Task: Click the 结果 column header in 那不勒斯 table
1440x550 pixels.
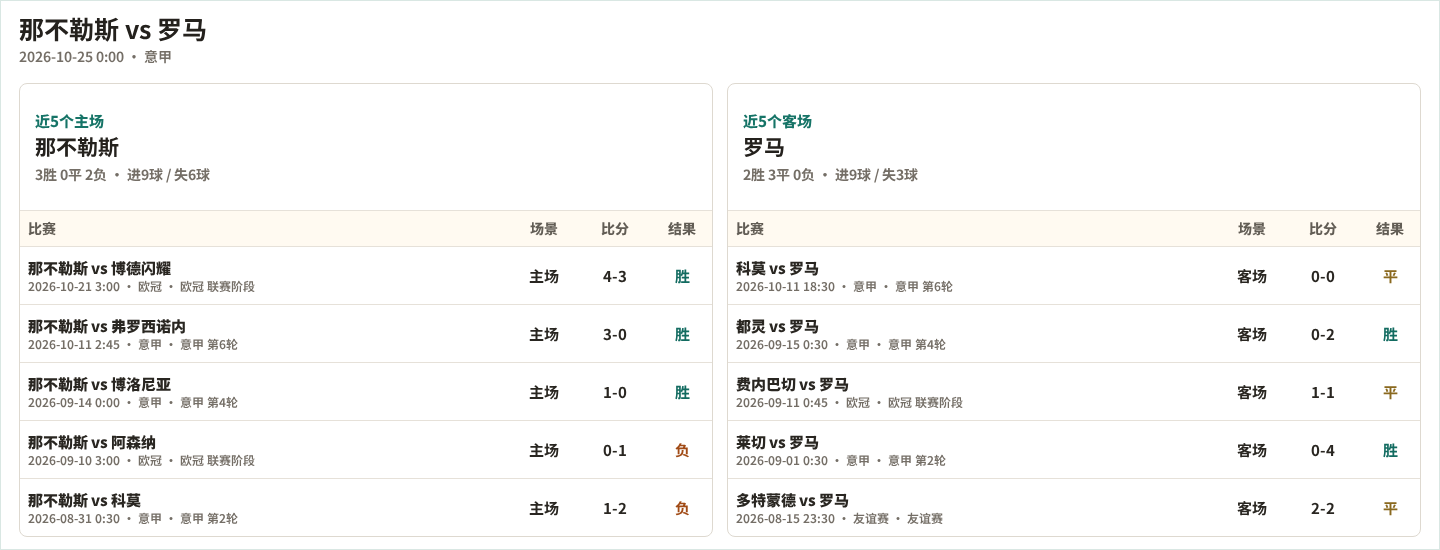Action: click(682, 229)
